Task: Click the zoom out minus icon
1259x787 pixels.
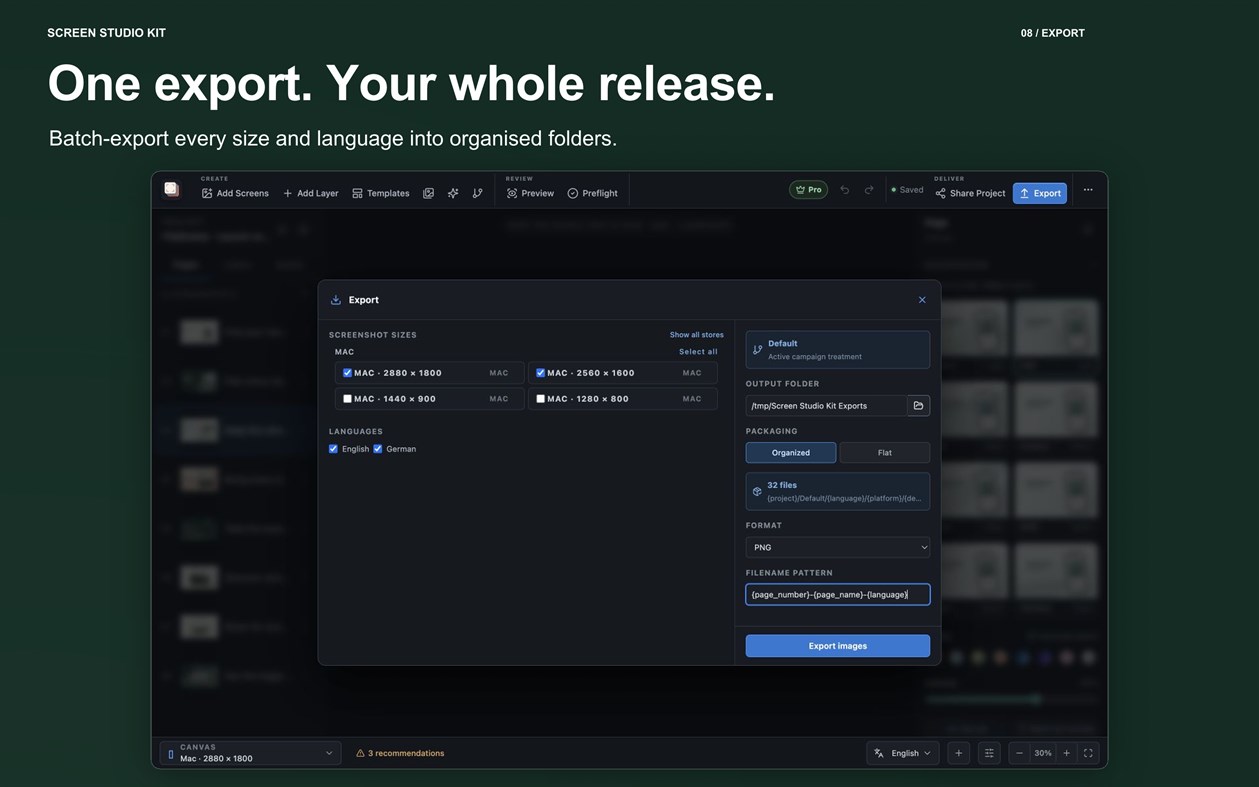Action: click(1019, 753)
